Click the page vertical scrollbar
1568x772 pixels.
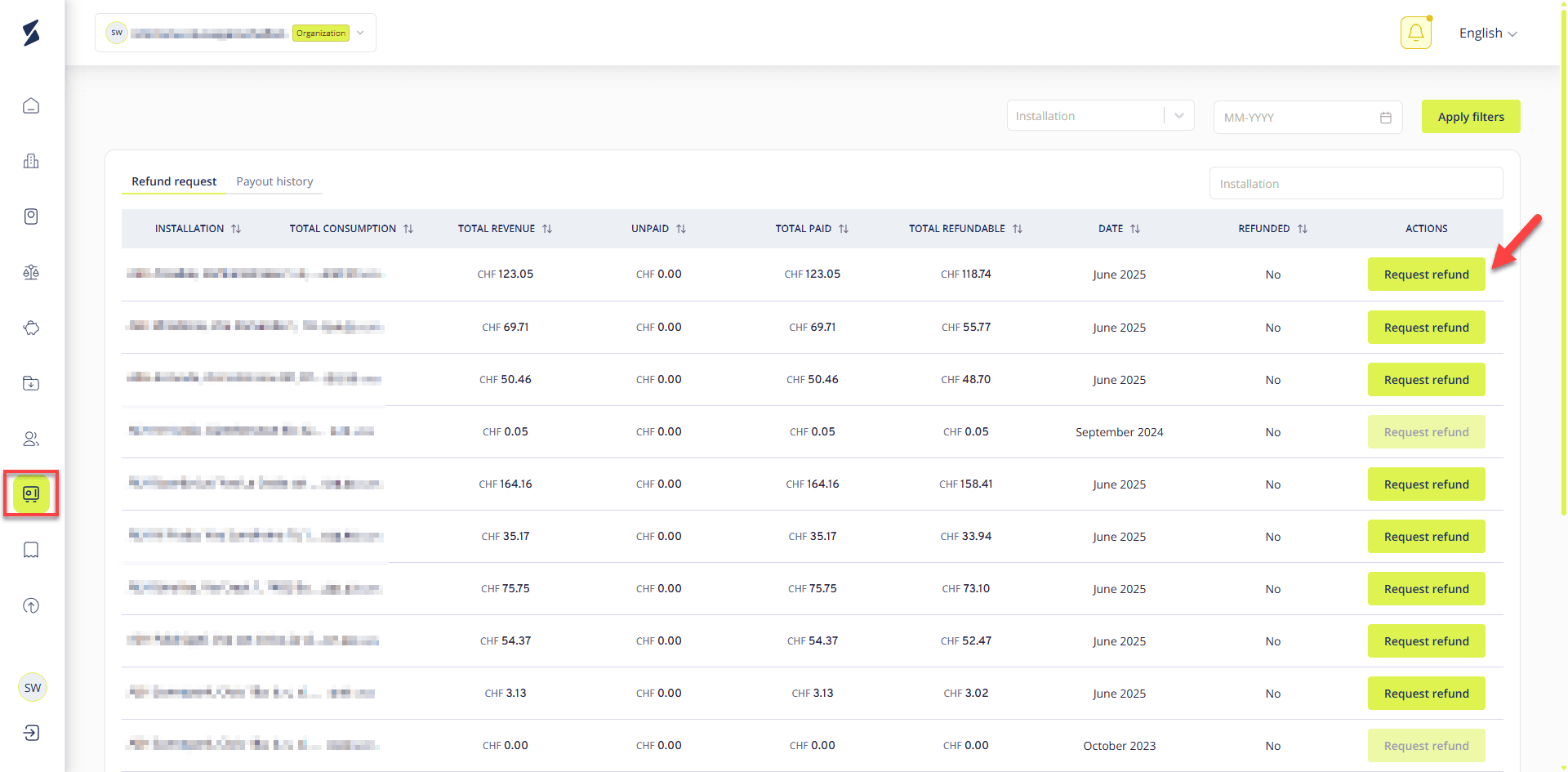[x=1563, y=261]
